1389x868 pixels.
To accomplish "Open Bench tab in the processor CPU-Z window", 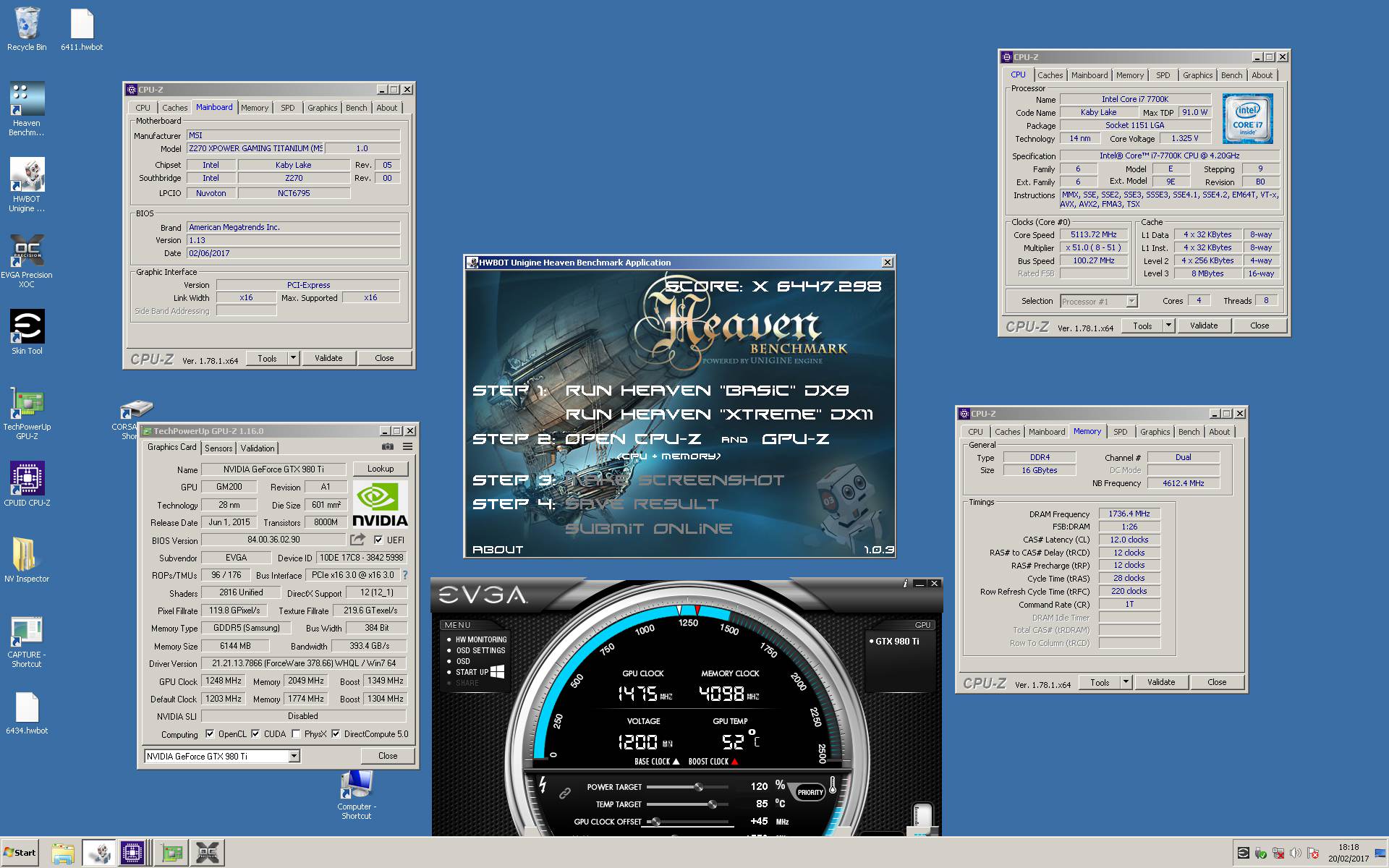I will [1231, 75].
